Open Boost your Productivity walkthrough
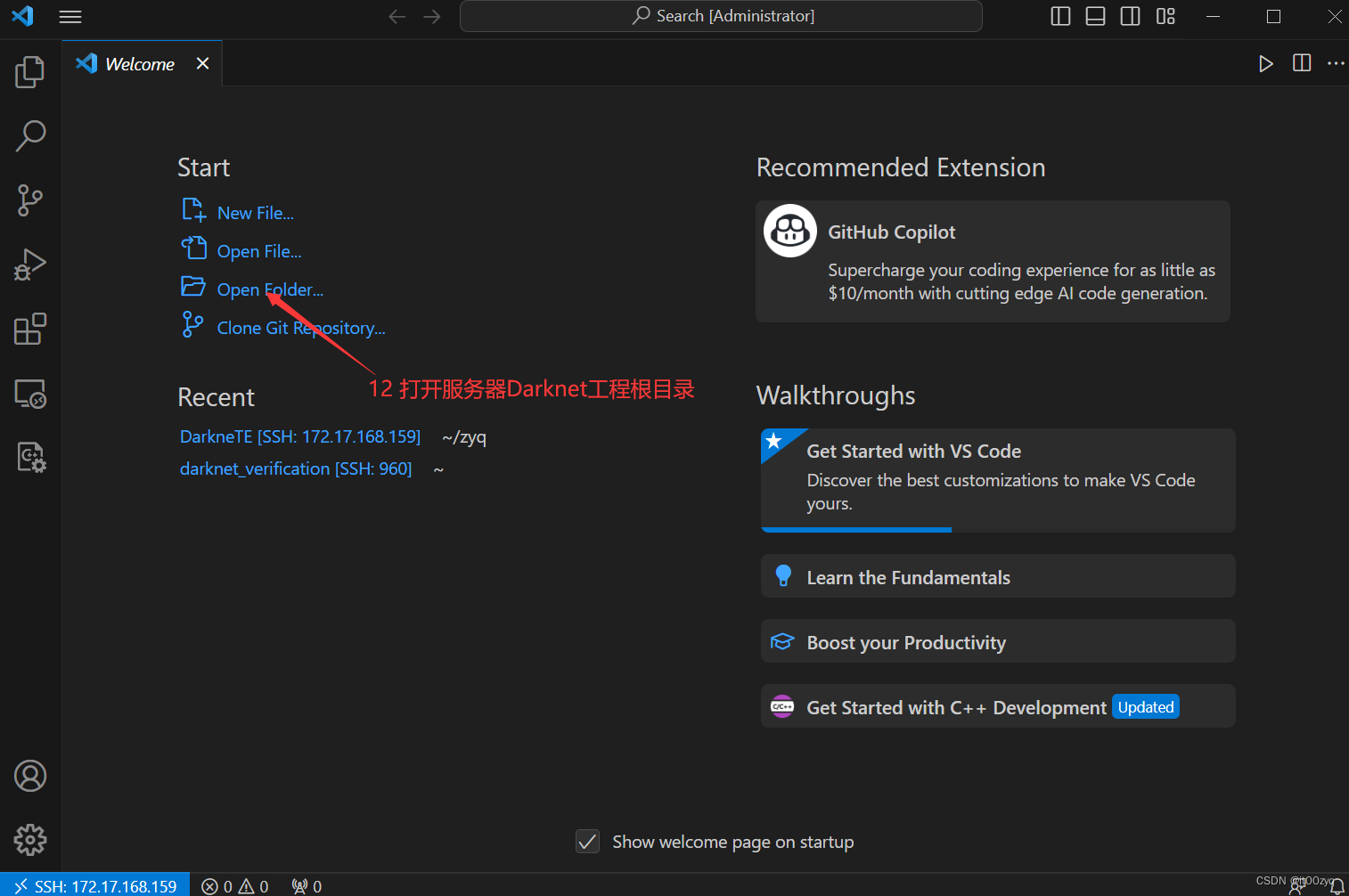Image resolution: width=1349 pixels, height=896 pixels. [x=998, y=641]
